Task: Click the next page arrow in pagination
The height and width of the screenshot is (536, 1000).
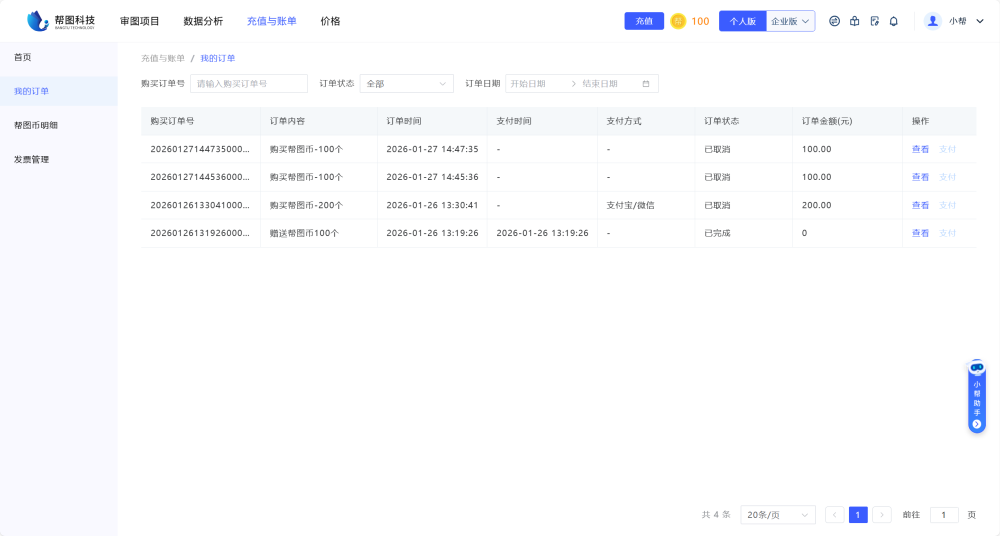Action: pos(882,515)
